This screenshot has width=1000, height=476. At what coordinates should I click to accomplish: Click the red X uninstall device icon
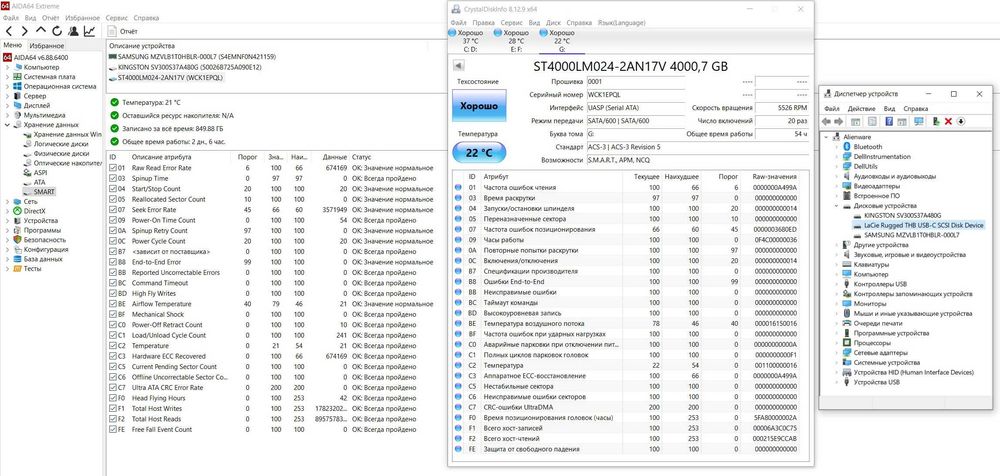pos(948,121)
